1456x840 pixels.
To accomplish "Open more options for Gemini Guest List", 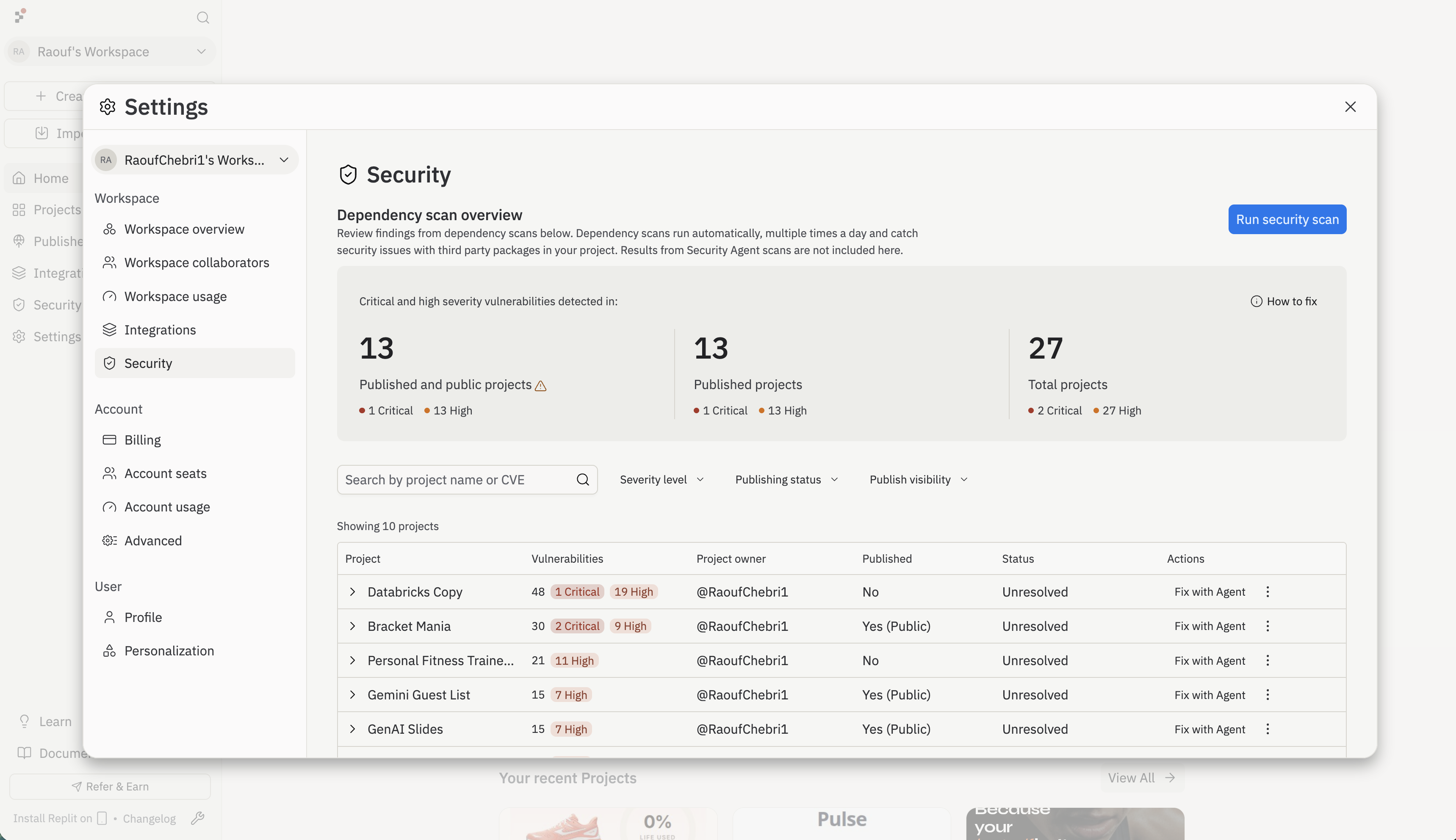I will [x=1267, y=695].
